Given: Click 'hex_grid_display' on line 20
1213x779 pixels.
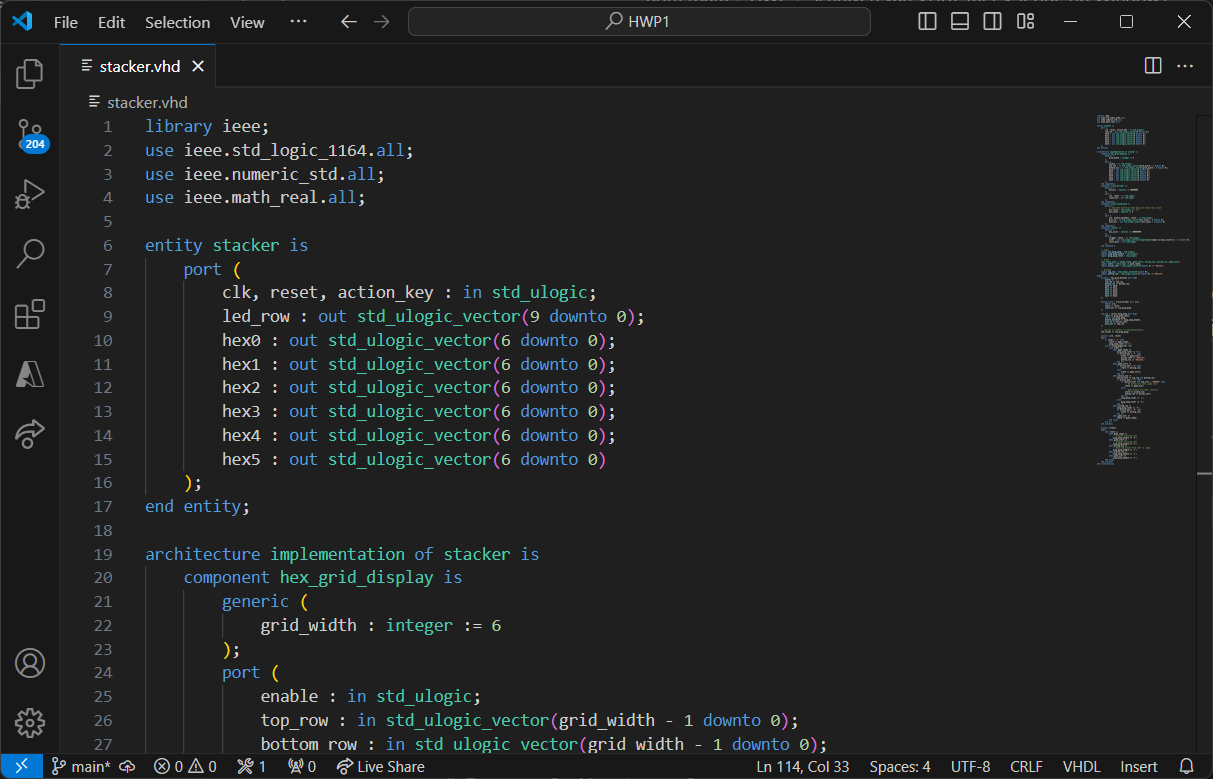Looking at the screenshot, I should 357,577.
